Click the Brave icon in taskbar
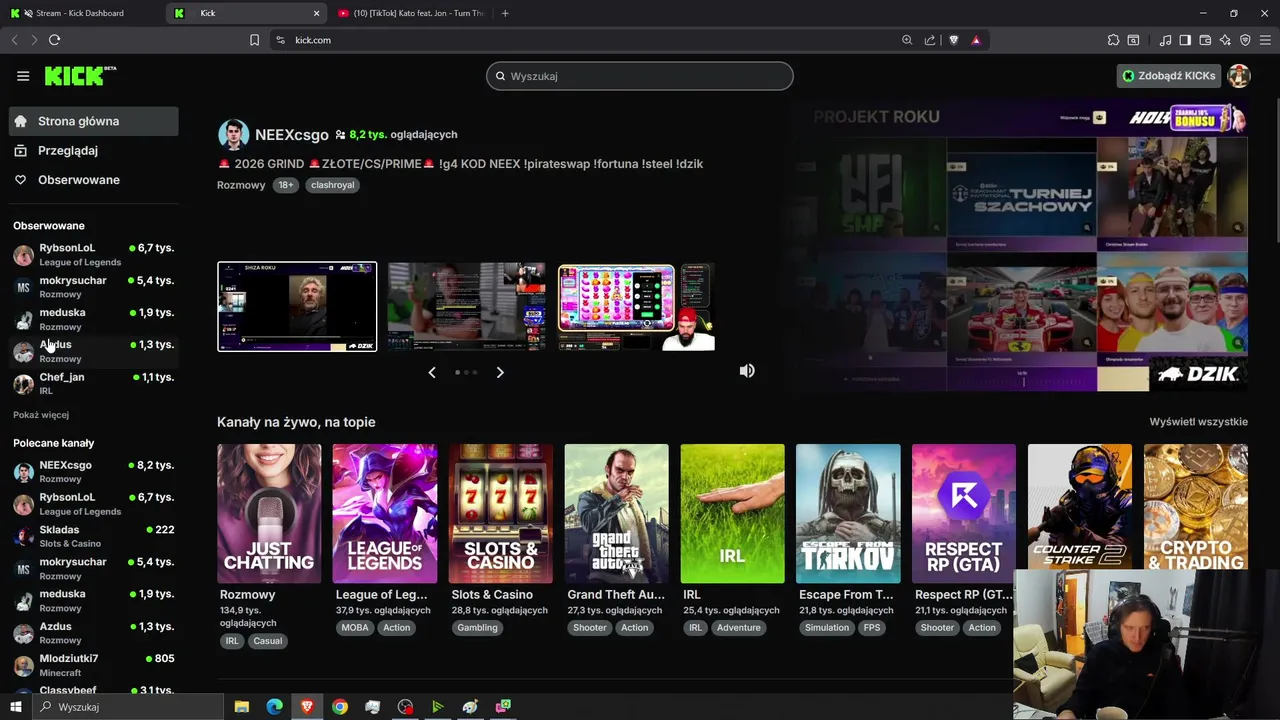 tap(307, 707)
